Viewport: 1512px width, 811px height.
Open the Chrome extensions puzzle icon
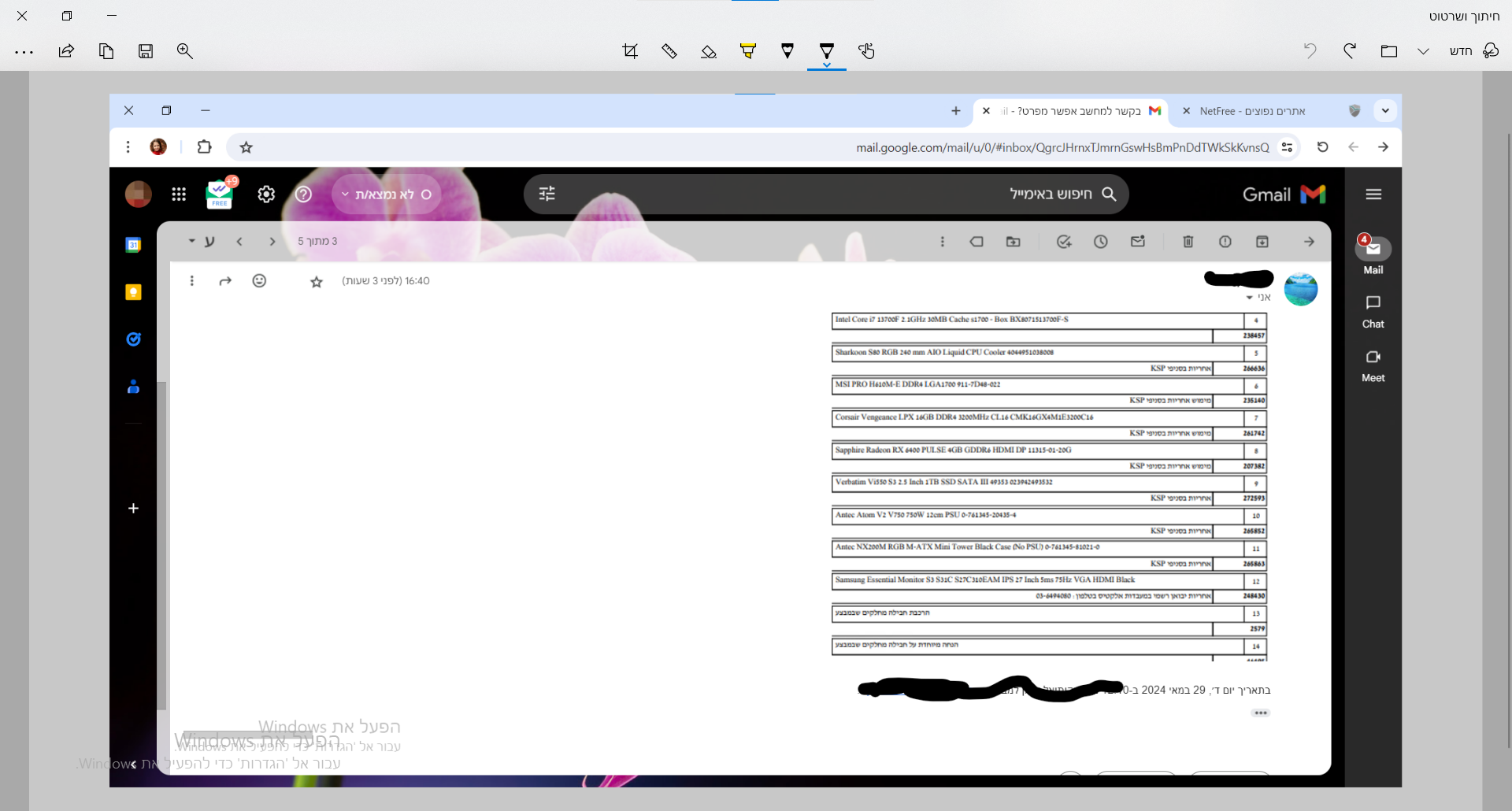click(x=205, y=147)
